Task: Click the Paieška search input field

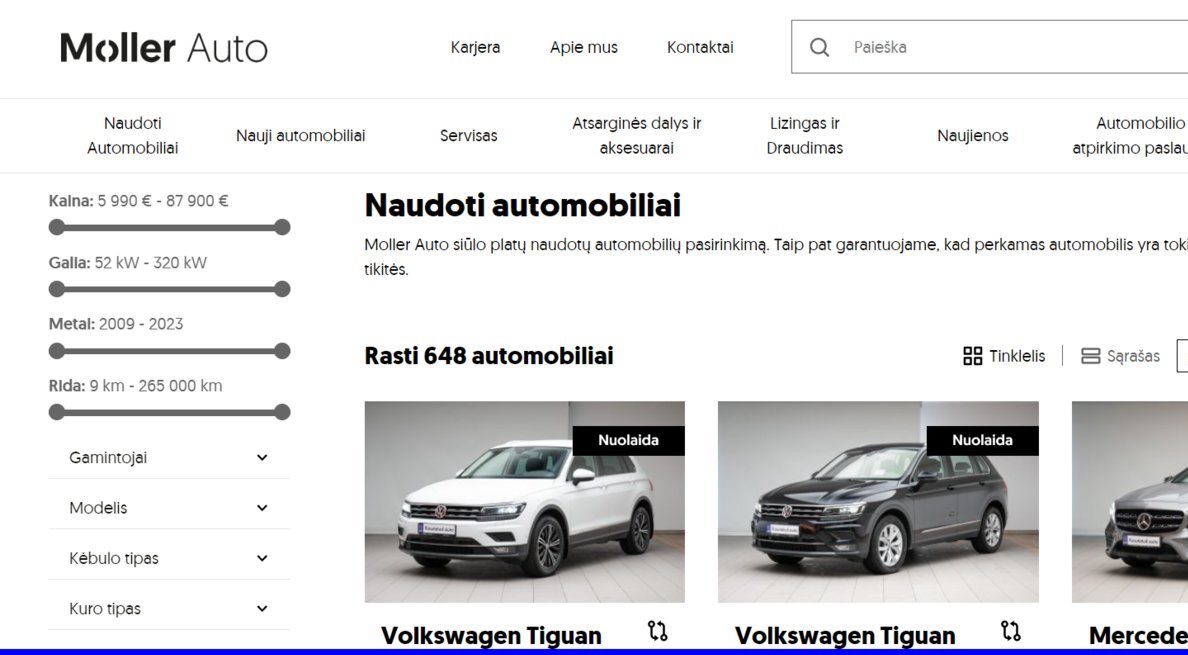Action: pyautogui.click(x=989, y=47)
